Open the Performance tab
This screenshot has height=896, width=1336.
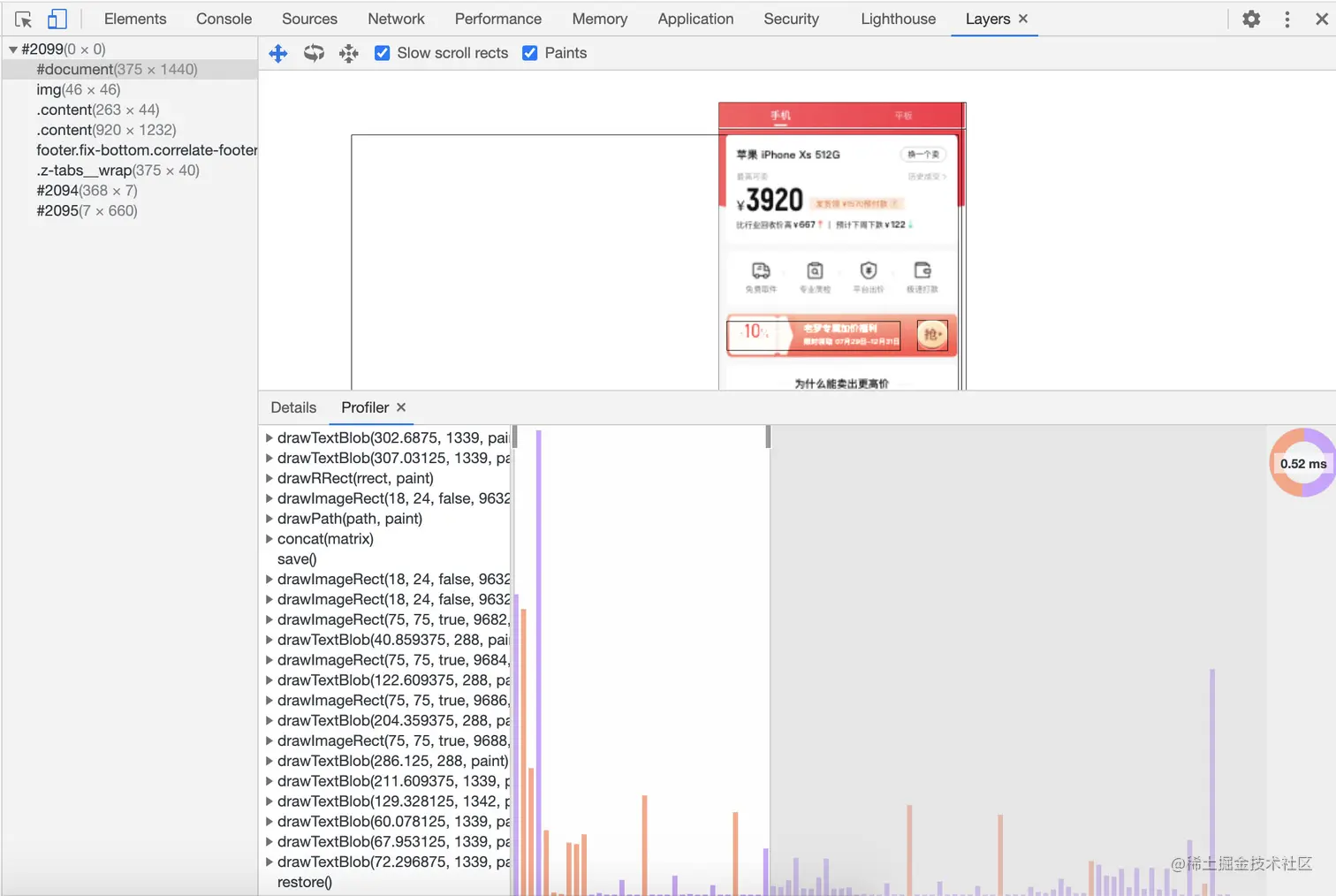tap(498, 19)
